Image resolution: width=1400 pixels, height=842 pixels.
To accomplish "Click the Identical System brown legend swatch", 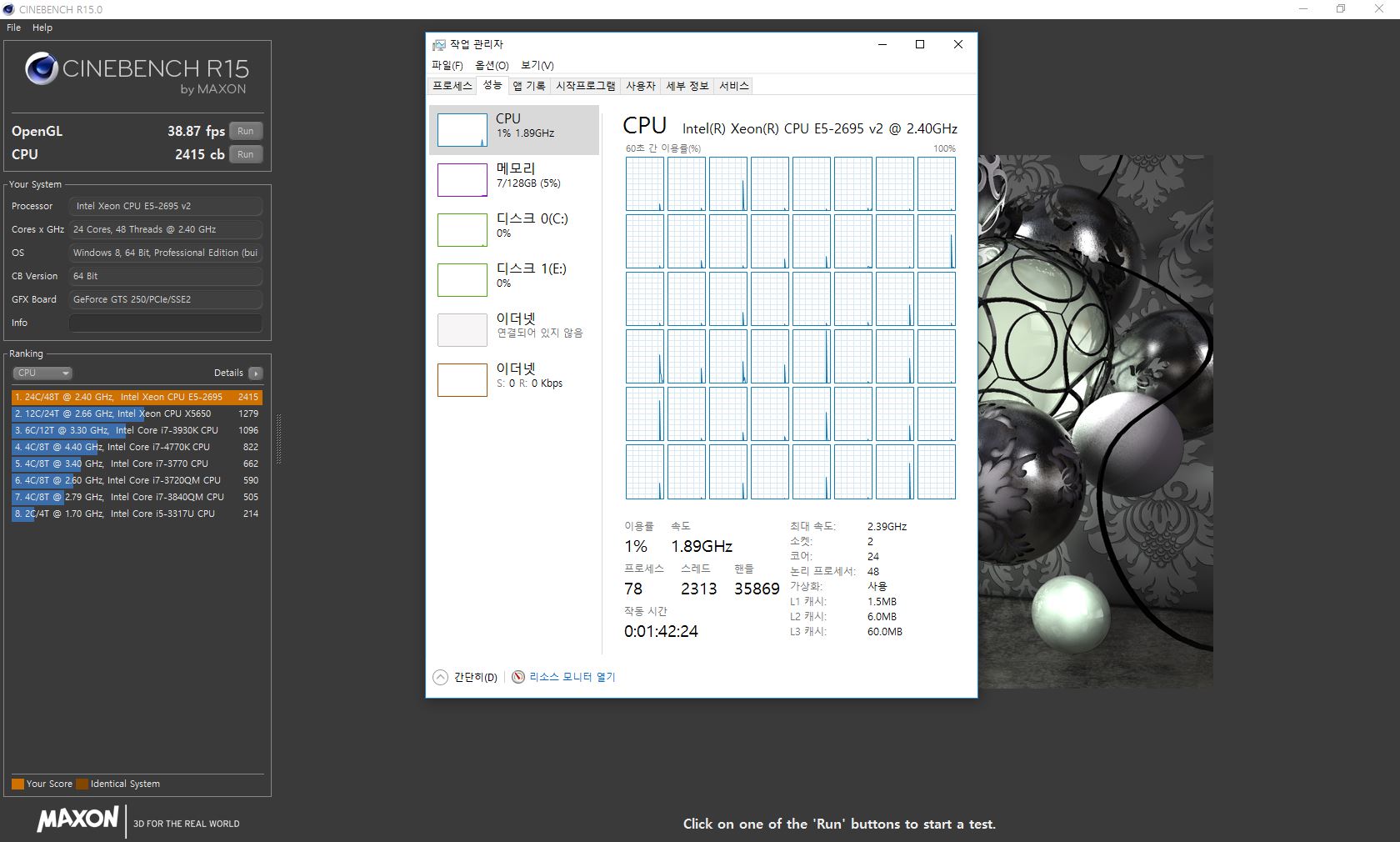I will [x=82, y=784].
